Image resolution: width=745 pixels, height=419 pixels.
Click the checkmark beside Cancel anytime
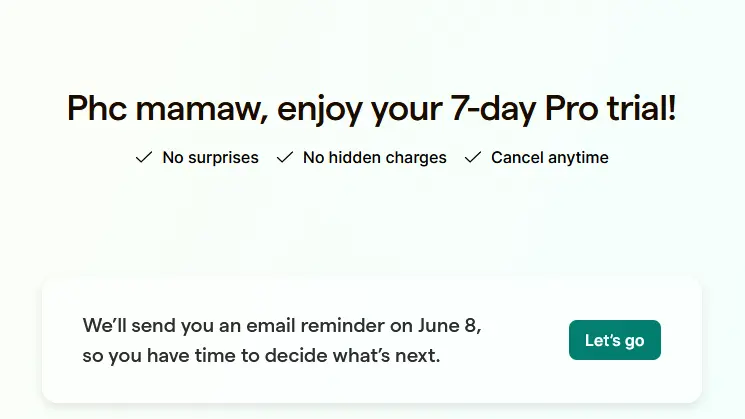tap(473, 157)
